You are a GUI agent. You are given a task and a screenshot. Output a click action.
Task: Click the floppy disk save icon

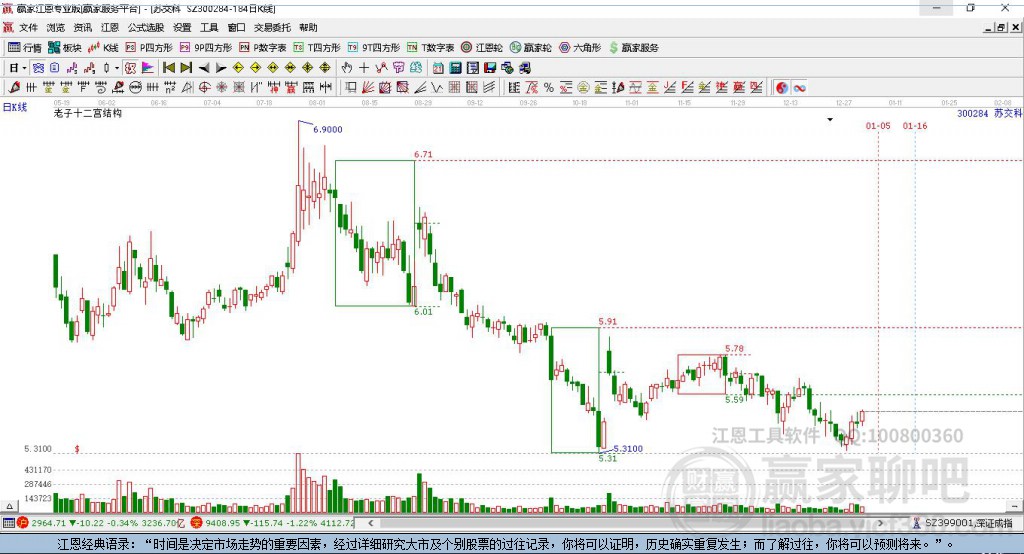tap(490, 68)
